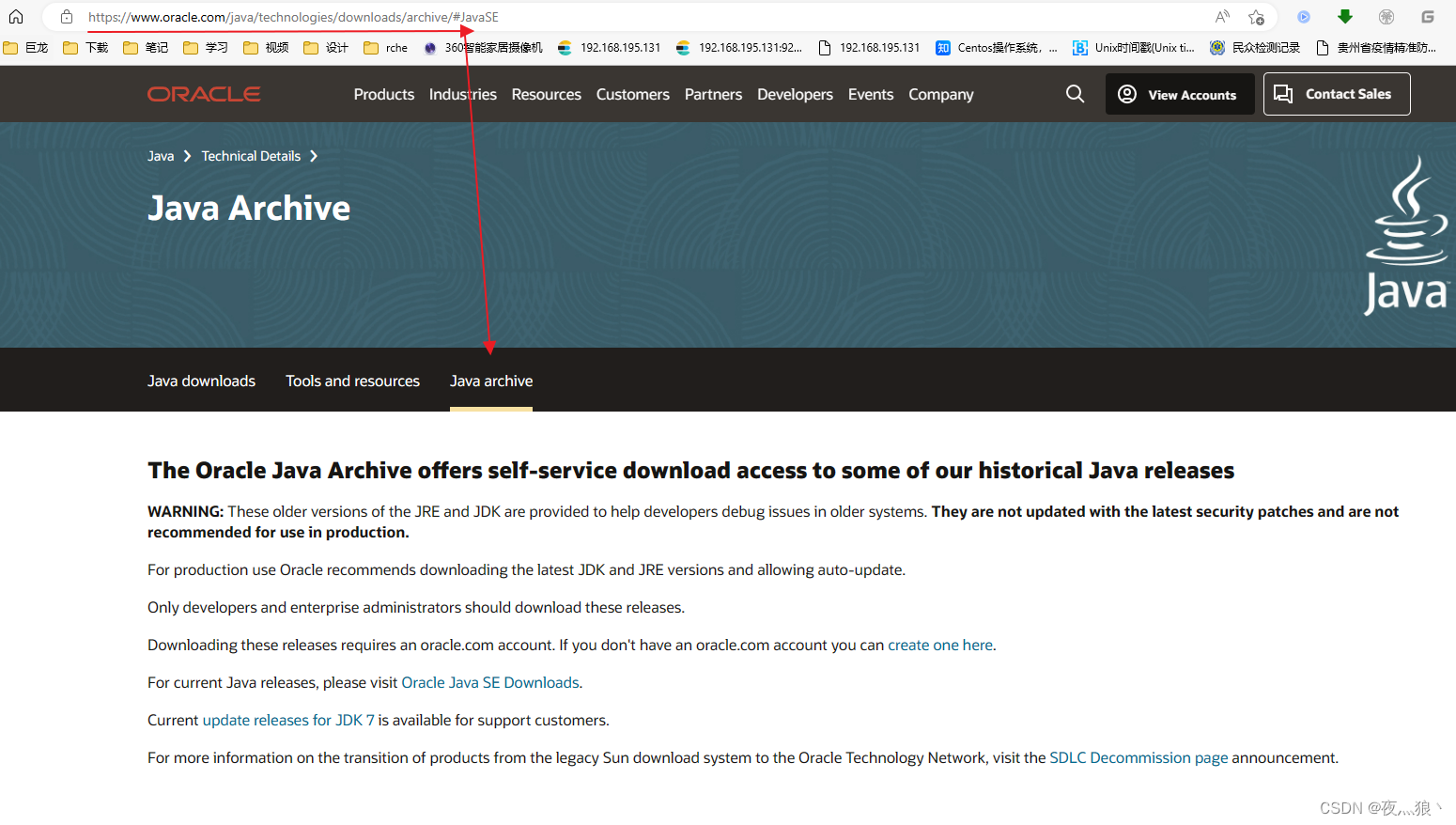Click the Java logo image
The width and height of the screenshot is (1456, 825).
tap(1406, 235)
